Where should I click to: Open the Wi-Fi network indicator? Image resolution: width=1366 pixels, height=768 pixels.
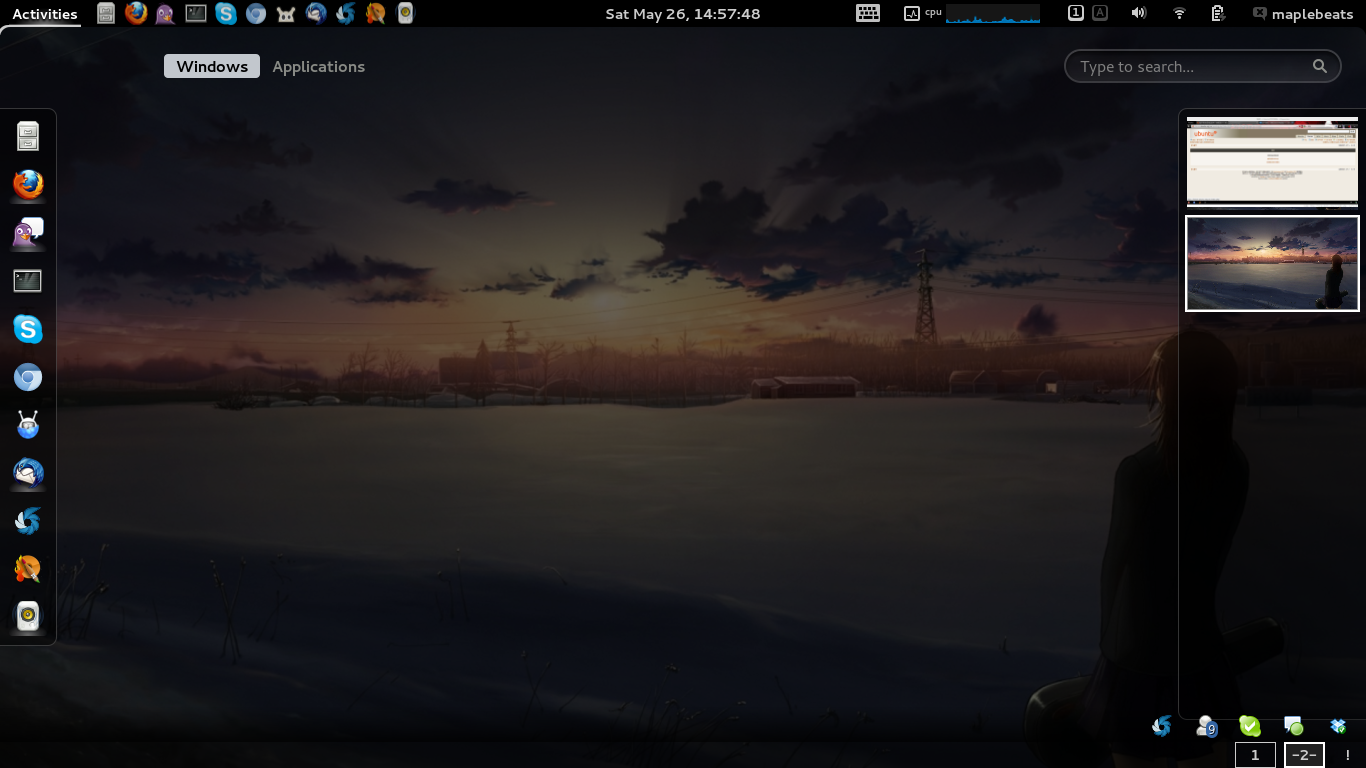pos(1179,13)
